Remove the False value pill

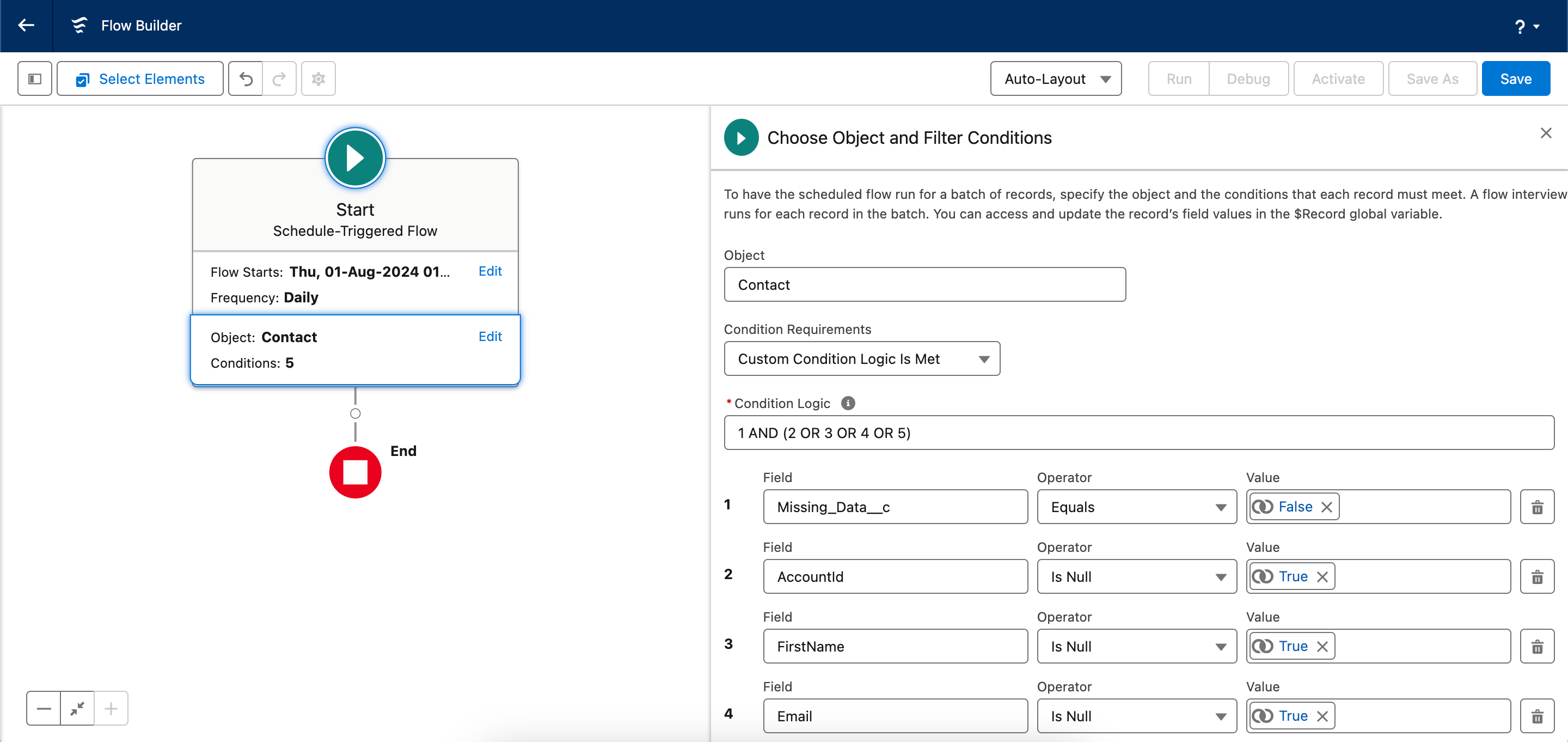click(1327, 507)
